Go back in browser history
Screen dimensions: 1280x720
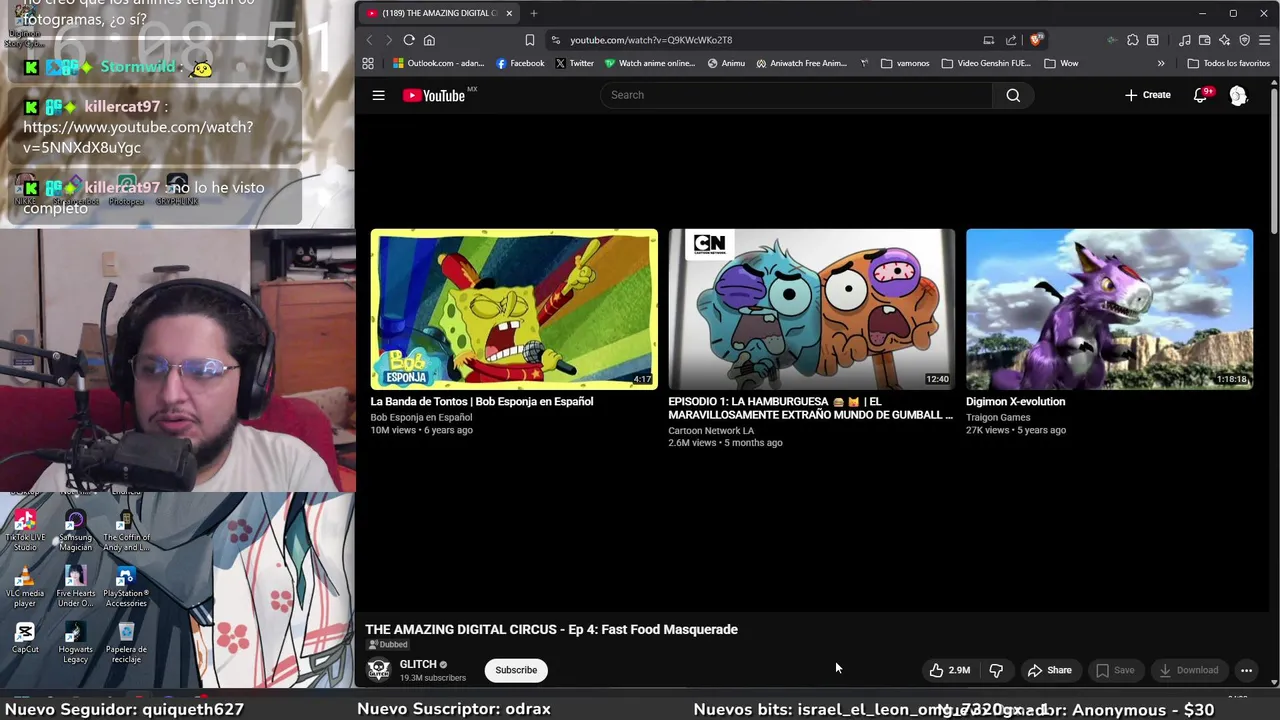pyautogui.click(x=369, y=40)
